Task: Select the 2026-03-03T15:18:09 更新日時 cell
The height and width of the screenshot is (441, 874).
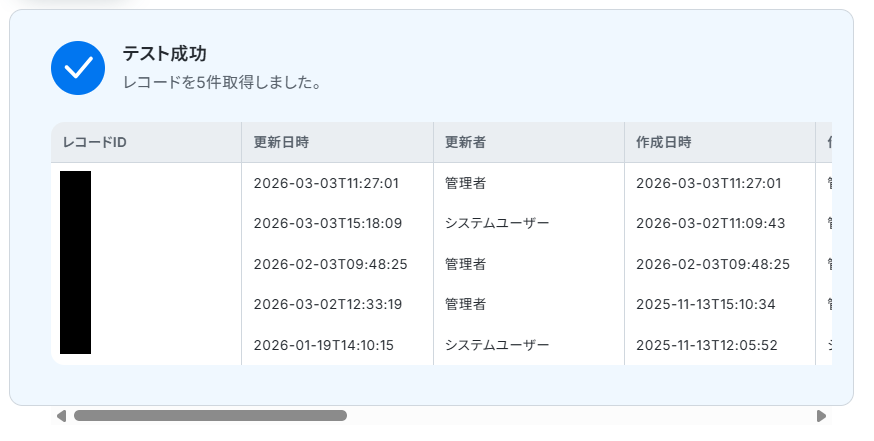Action: [x=328, y=223]
